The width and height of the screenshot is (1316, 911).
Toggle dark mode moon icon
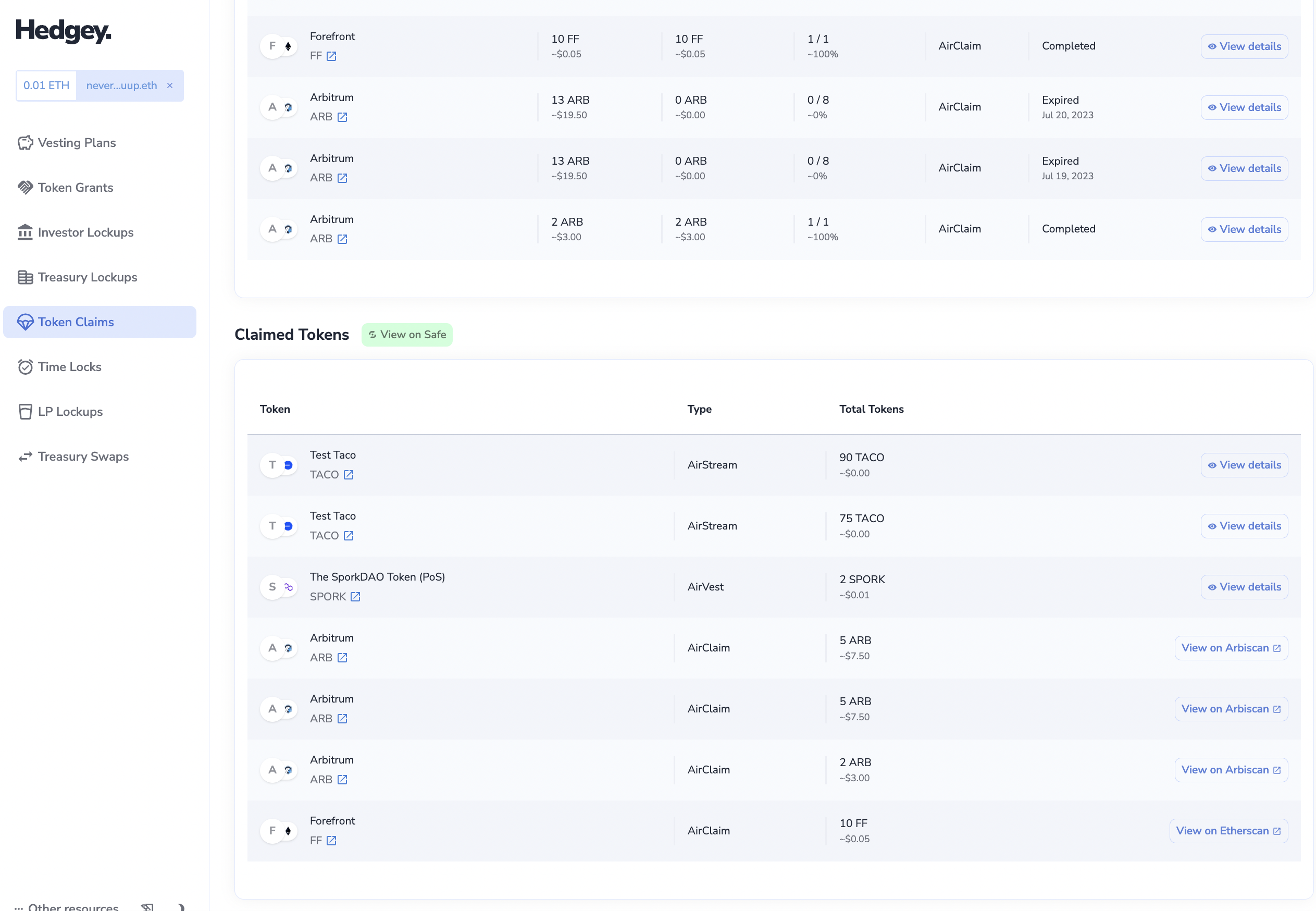coord(180,906)
